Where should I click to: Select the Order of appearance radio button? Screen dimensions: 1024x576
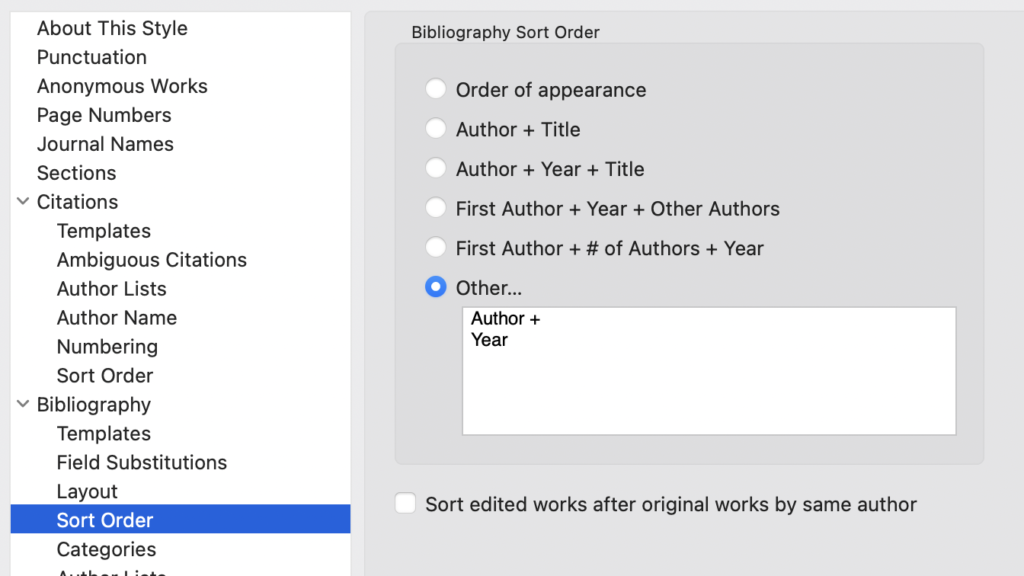coord(436,89)
